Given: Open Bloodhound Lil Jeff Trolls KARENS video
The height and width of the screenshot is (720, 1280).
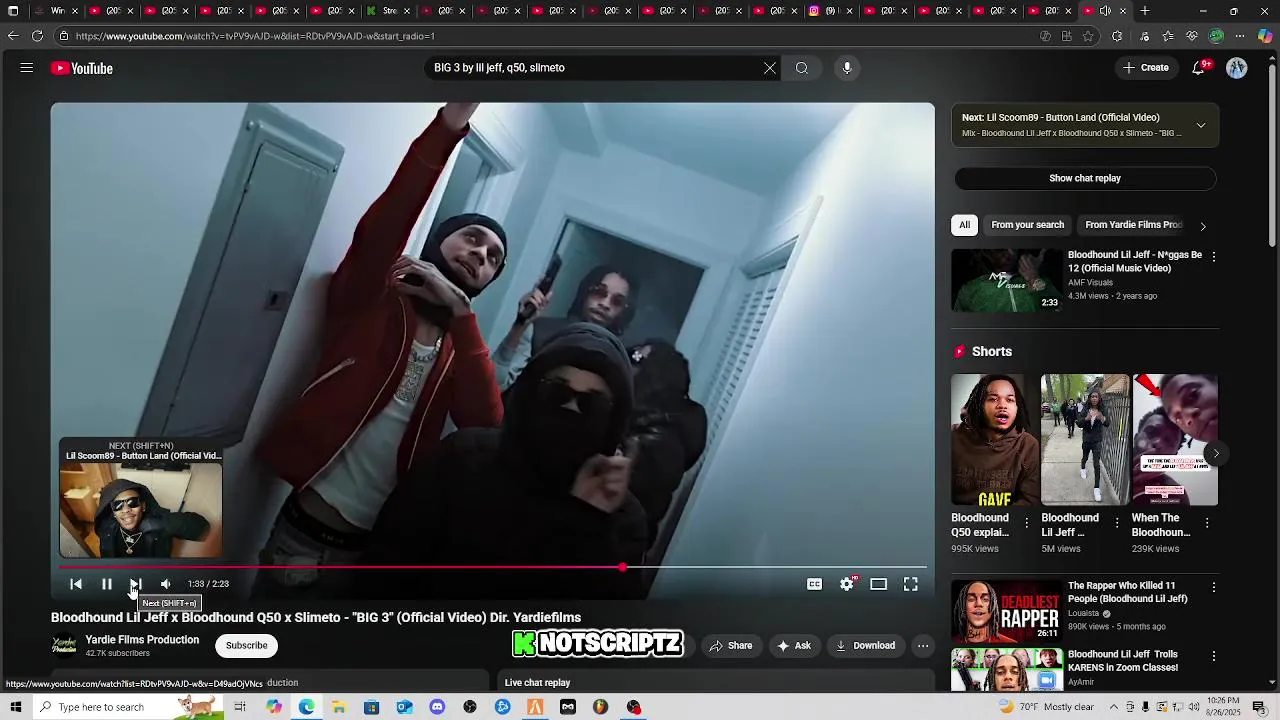Looking at the screenshot, I should tap(1007, 670).
